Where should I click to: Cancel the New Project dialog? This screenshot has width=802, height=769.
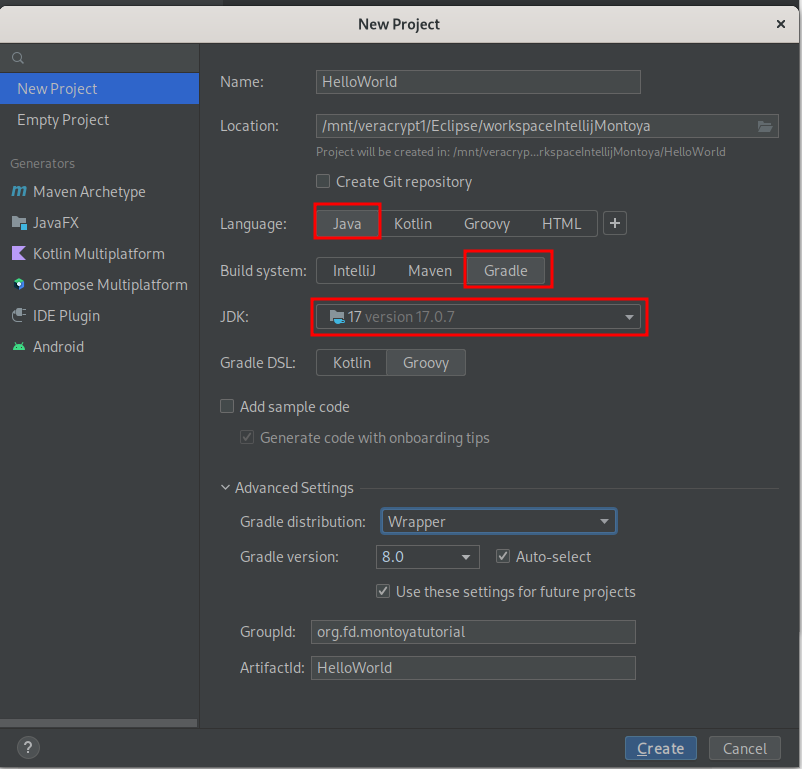744,748
